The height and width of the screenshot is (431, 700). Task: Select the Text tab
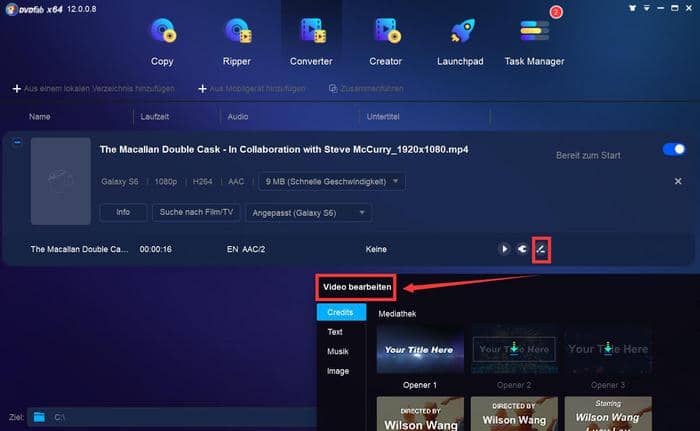click(x=335, y=332)
